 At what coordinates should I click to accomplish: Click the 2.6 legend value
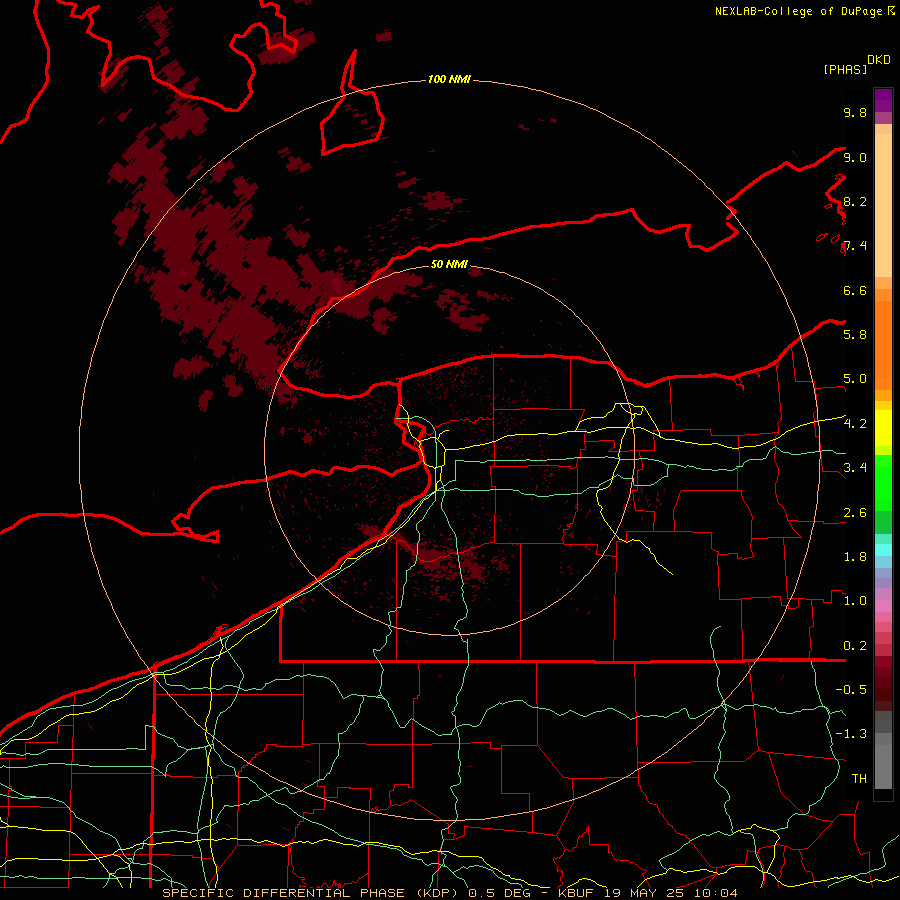point(855,513)
